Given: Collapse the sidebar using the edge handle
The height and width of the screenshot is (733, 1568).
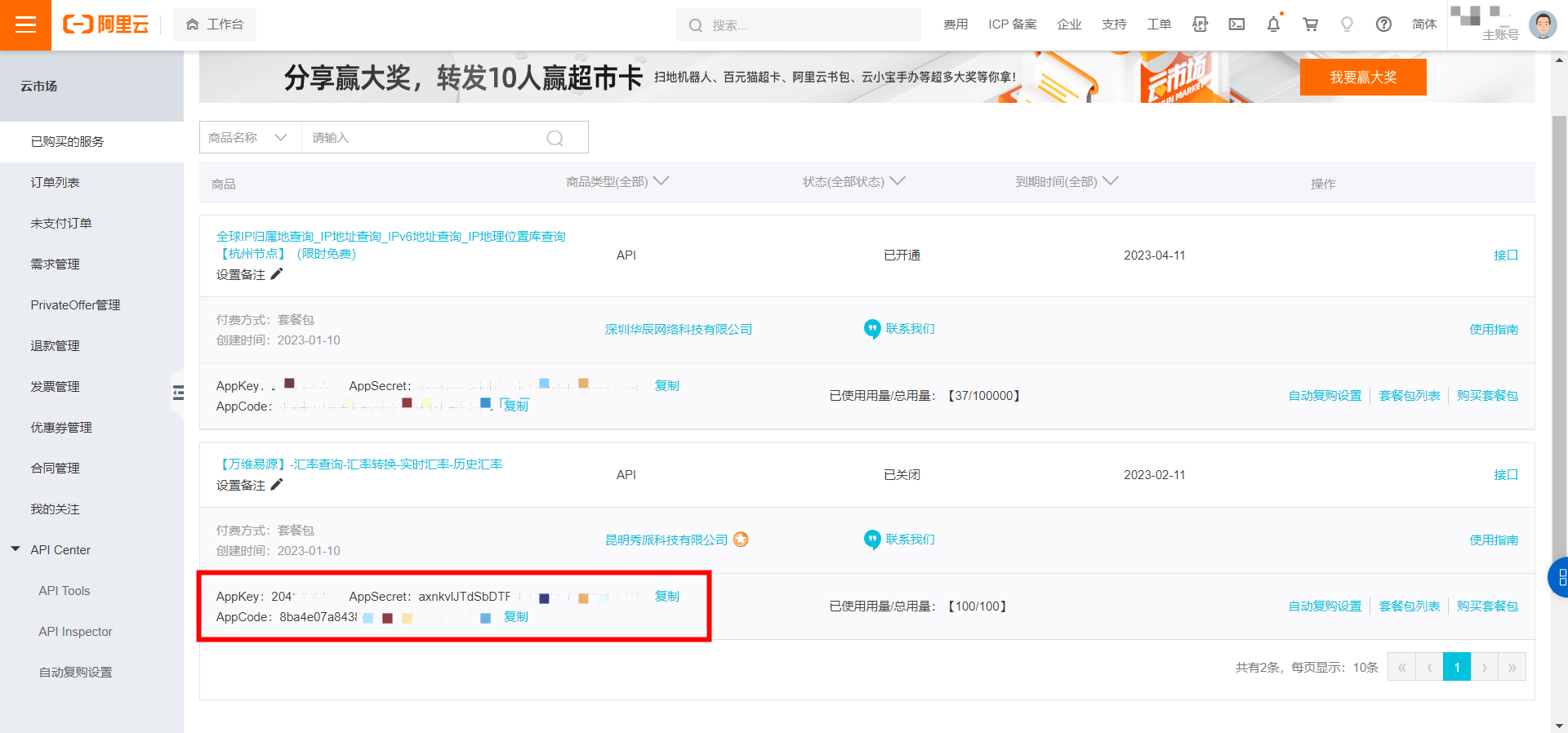Looking at the screenshot, I should tap(178, 393).
